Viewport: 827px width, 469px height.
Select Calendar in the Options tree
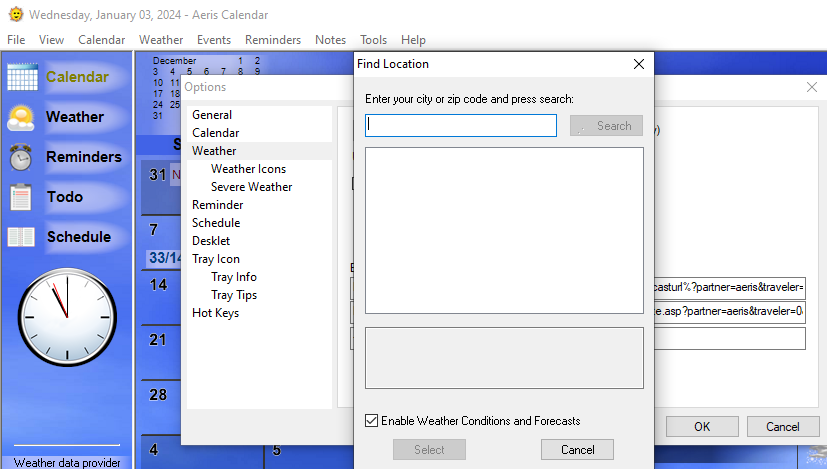tap(215, 132)
